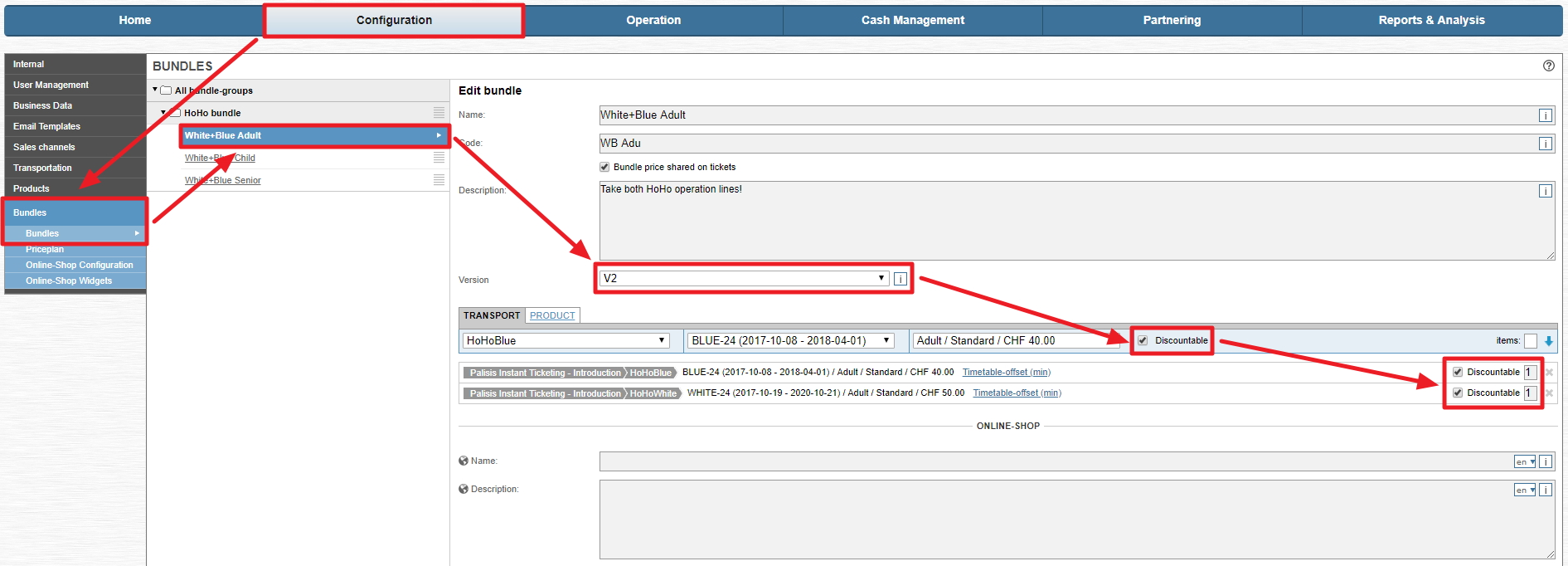Image resolution: width=1568 pixels, height=566 pixels.
Task: Click the info icon of Online-Shop Description field
Action: (1546, 490)
